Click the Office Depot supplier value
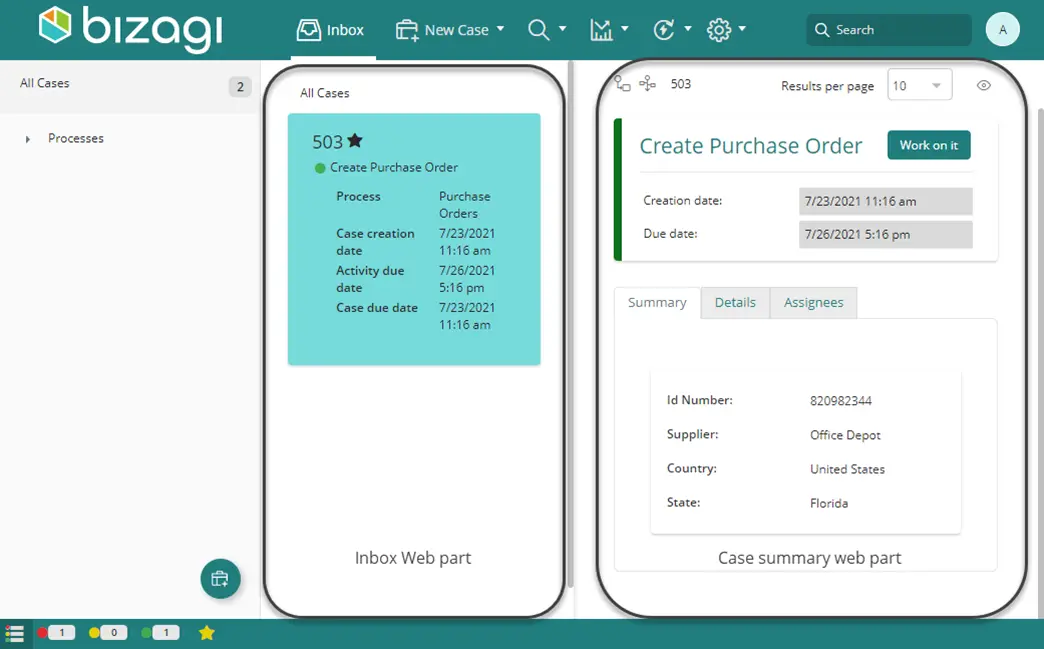The height and width of the screenshot is (649, 1044). (x=845, y=435)
